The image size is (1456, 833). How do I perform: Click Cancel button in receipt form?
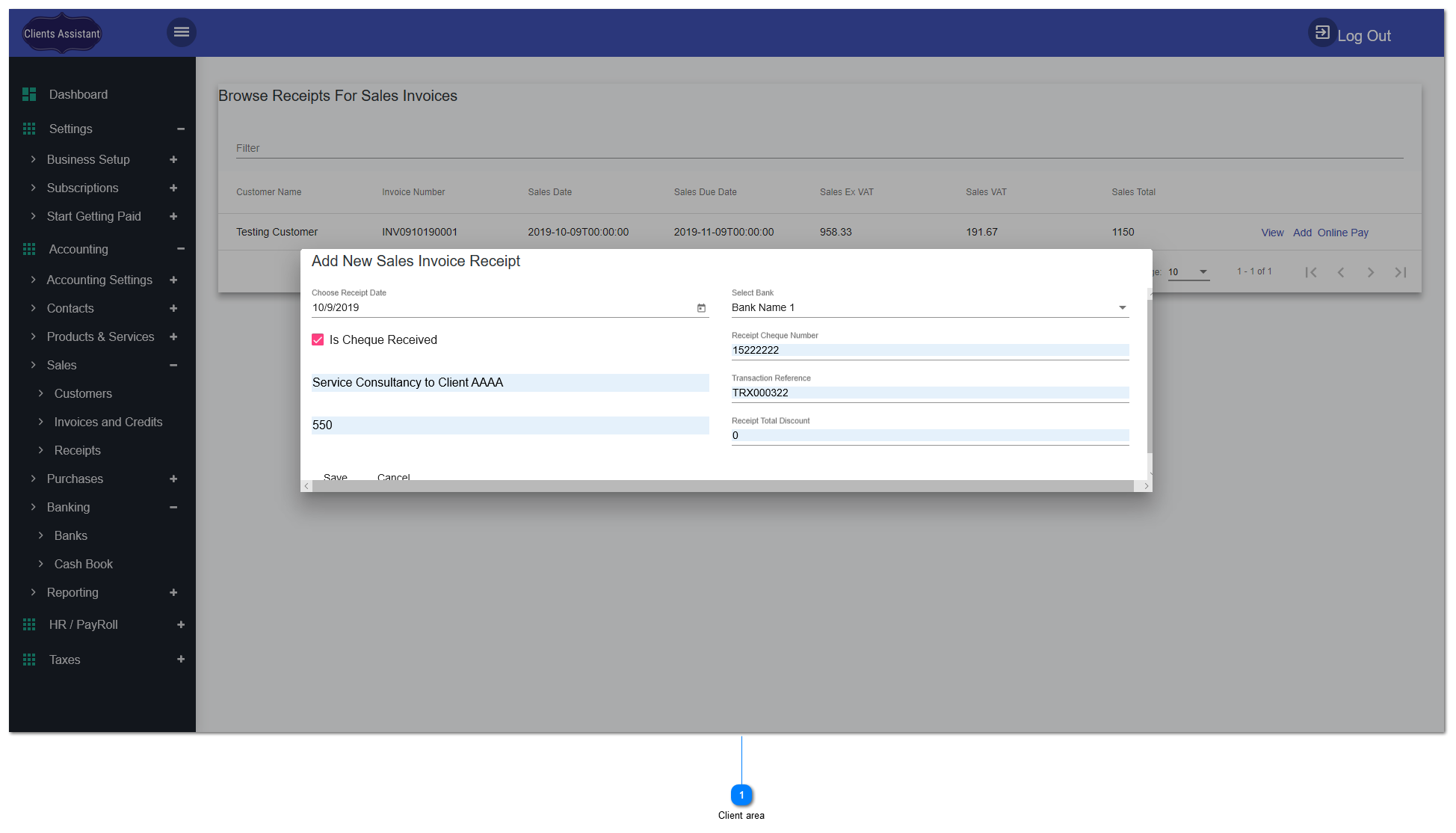[x=393, y=477]
